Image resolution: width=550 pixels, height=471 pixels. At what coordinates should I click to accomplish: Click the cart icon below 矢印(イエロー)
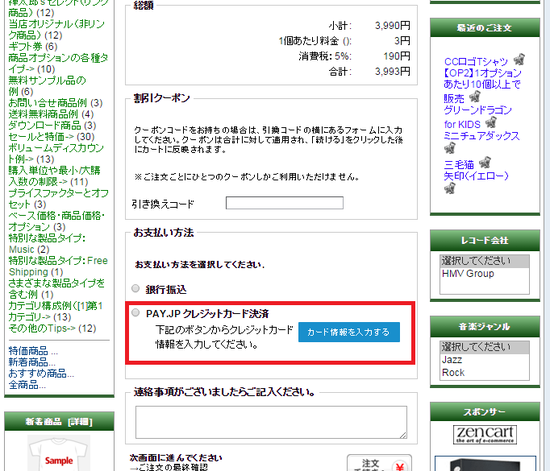point(450,189)
